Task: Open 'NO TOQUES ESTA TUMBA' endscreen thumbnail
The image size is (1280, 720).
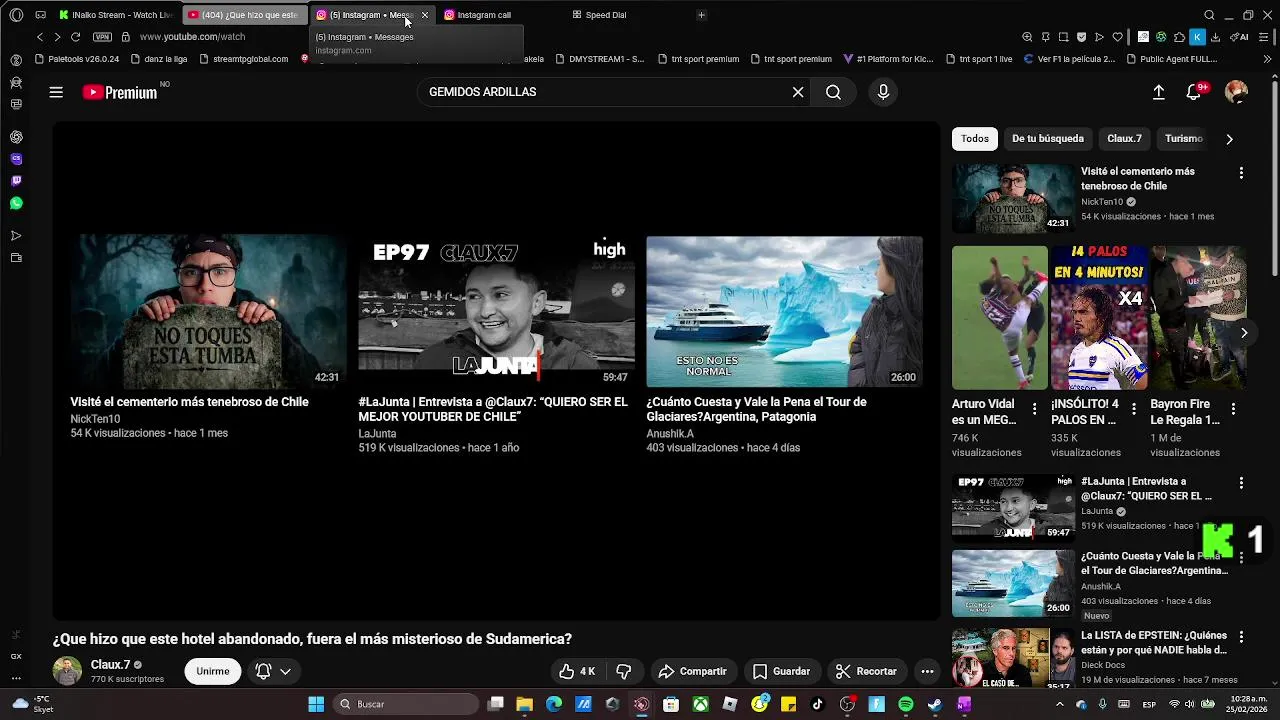Action: 207,311
